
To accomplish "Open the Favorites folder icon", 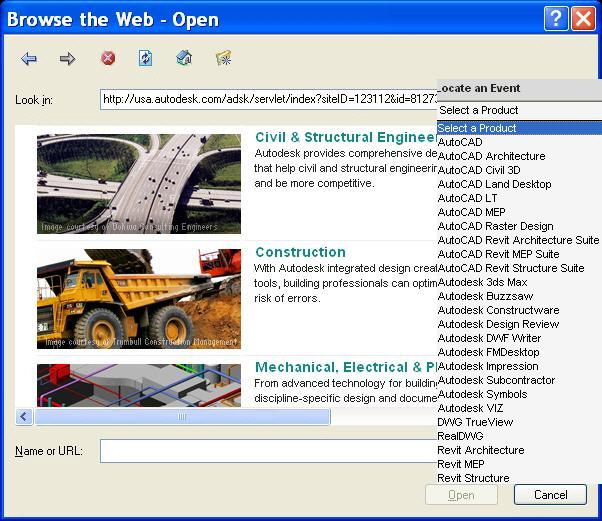I will [224, 58].
